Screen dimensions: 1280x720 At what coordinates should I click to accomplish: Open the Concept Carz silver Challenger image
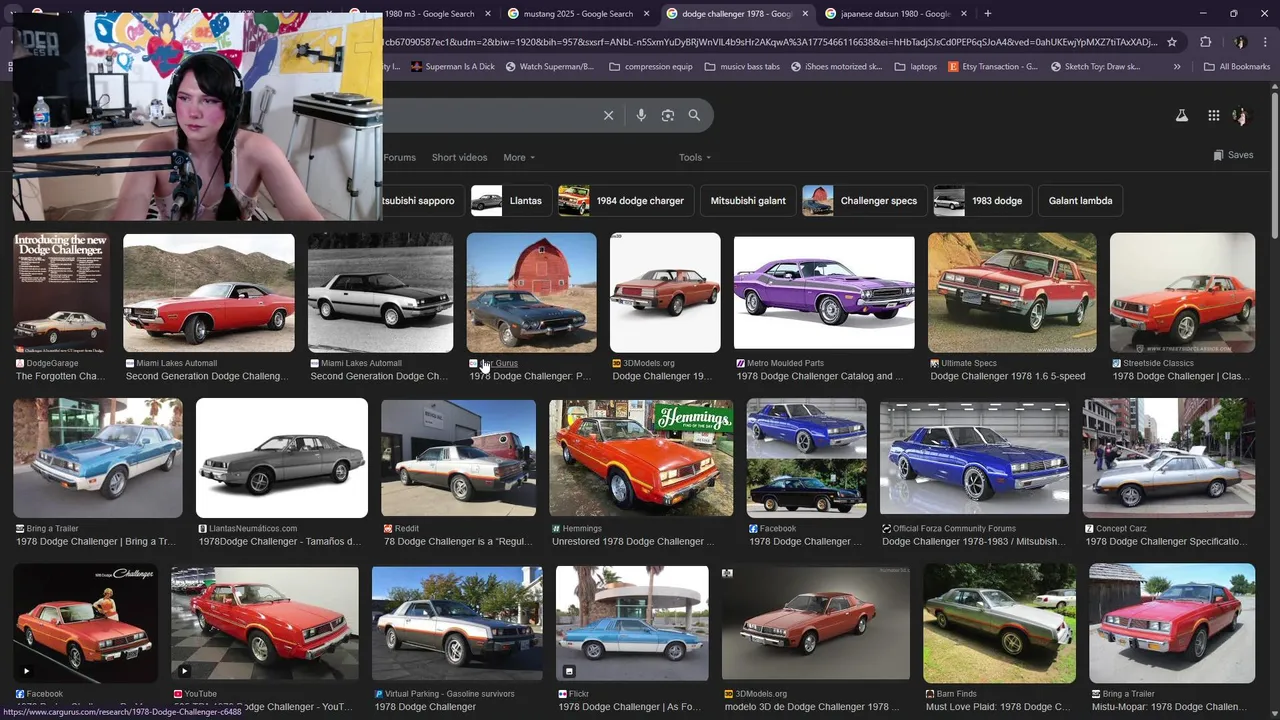tap(1169, 458)
